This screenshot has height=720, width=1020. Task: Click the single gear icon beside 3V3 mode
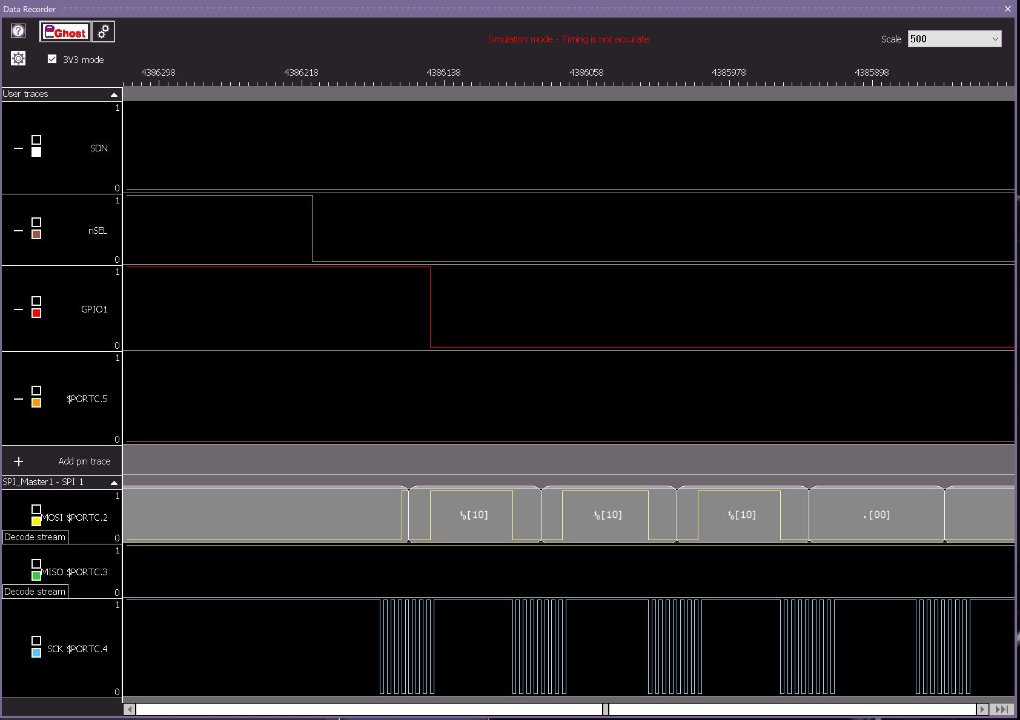pyautogui.click(x=18, y=58)
